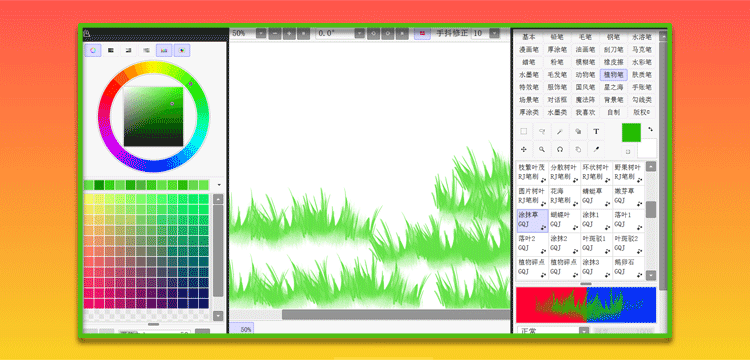The height and width of the screenshot is (360, 750).
Task: Open the zoom percentage dropdown
Action: [261, 33]
